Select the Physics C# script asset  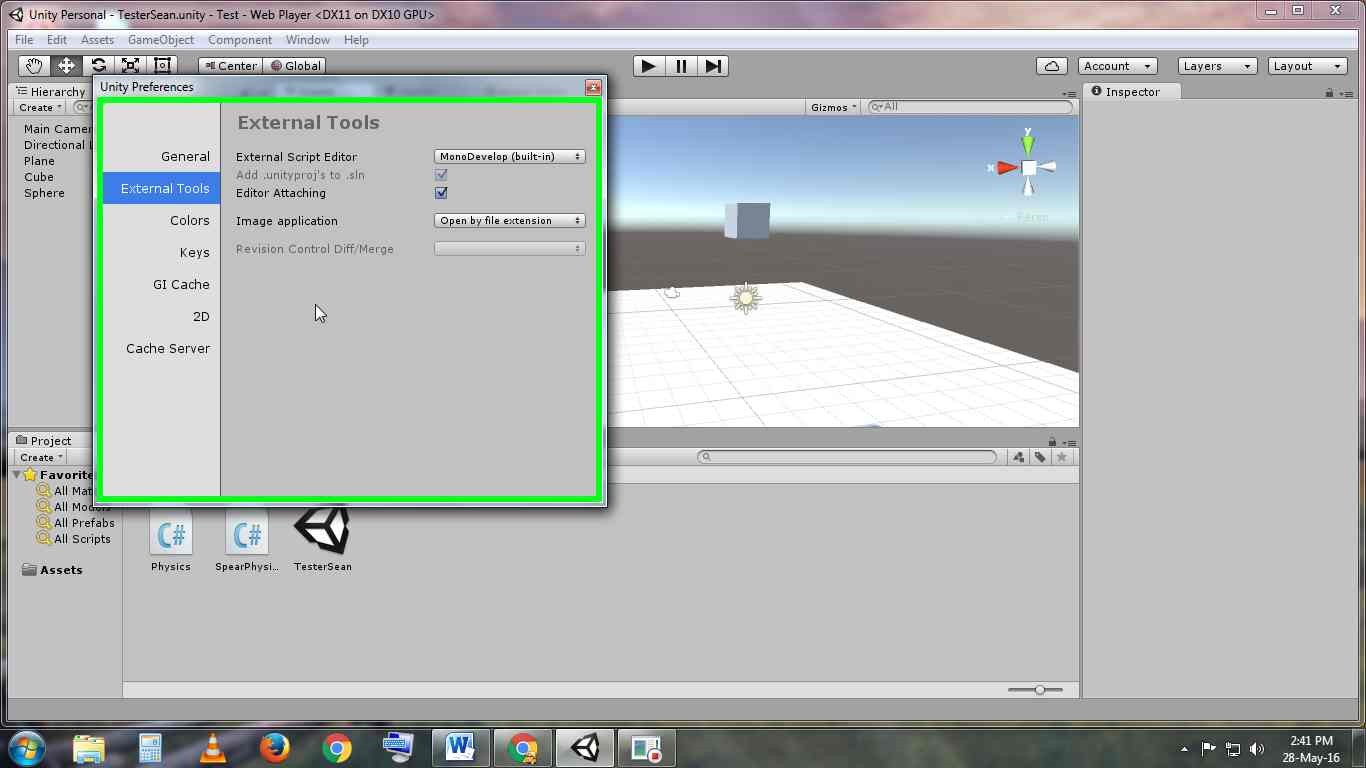[171, 540]
